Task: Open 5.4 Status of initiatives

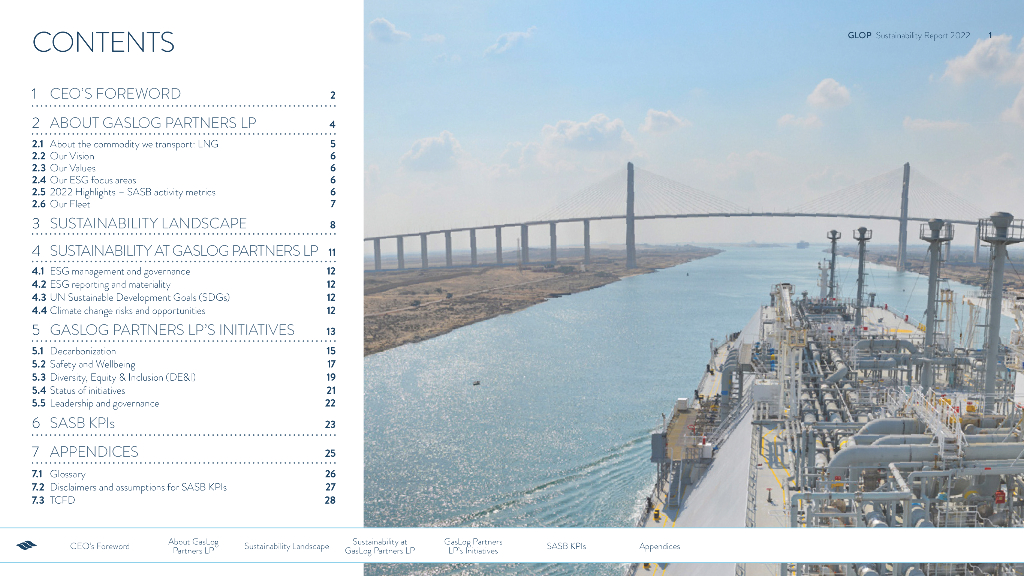Action: [184, 391]
